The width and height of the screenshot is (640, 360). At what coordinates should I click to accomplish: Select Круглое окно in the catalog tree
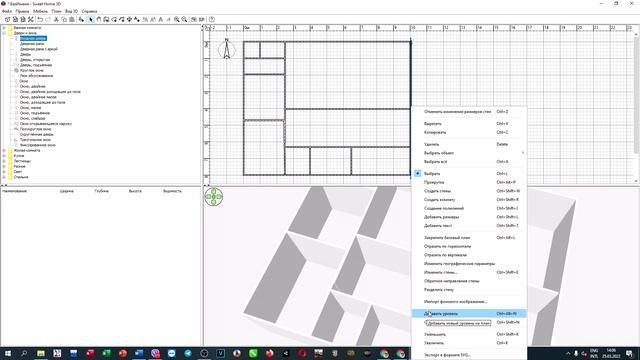coord(31,70)
